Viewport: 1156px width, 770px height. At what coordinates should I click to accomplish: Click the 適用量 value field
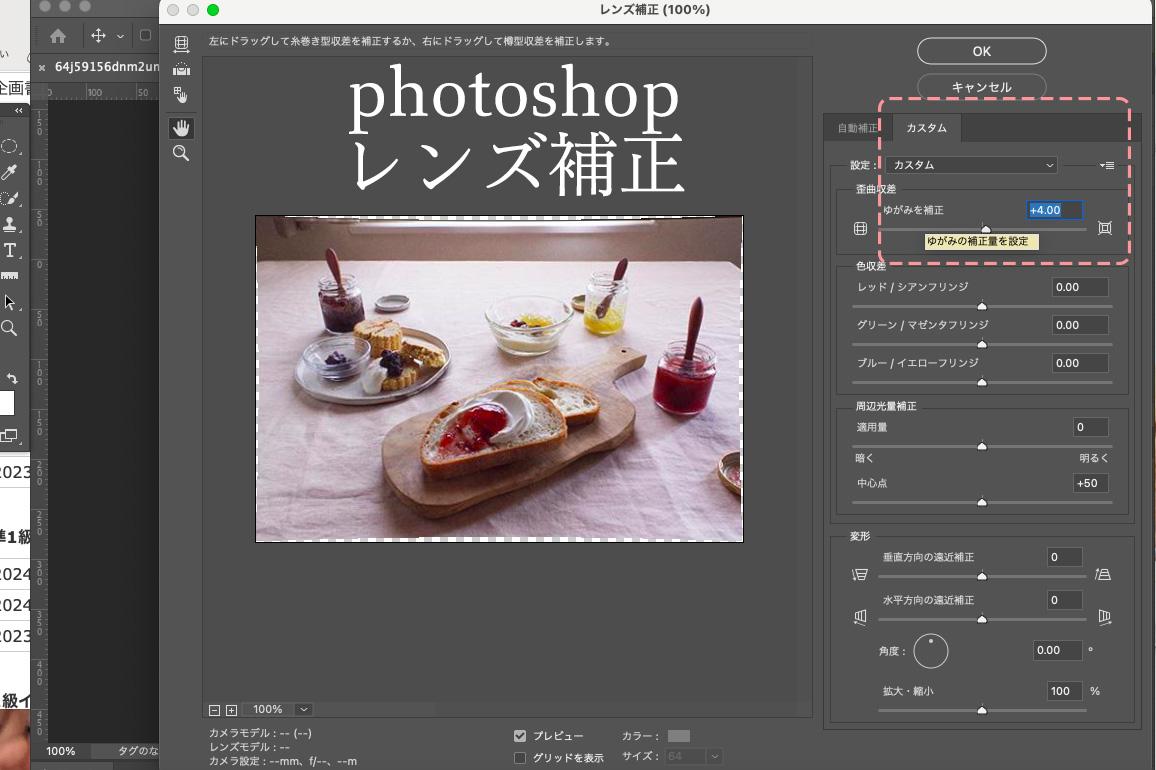coord(1090,427)
